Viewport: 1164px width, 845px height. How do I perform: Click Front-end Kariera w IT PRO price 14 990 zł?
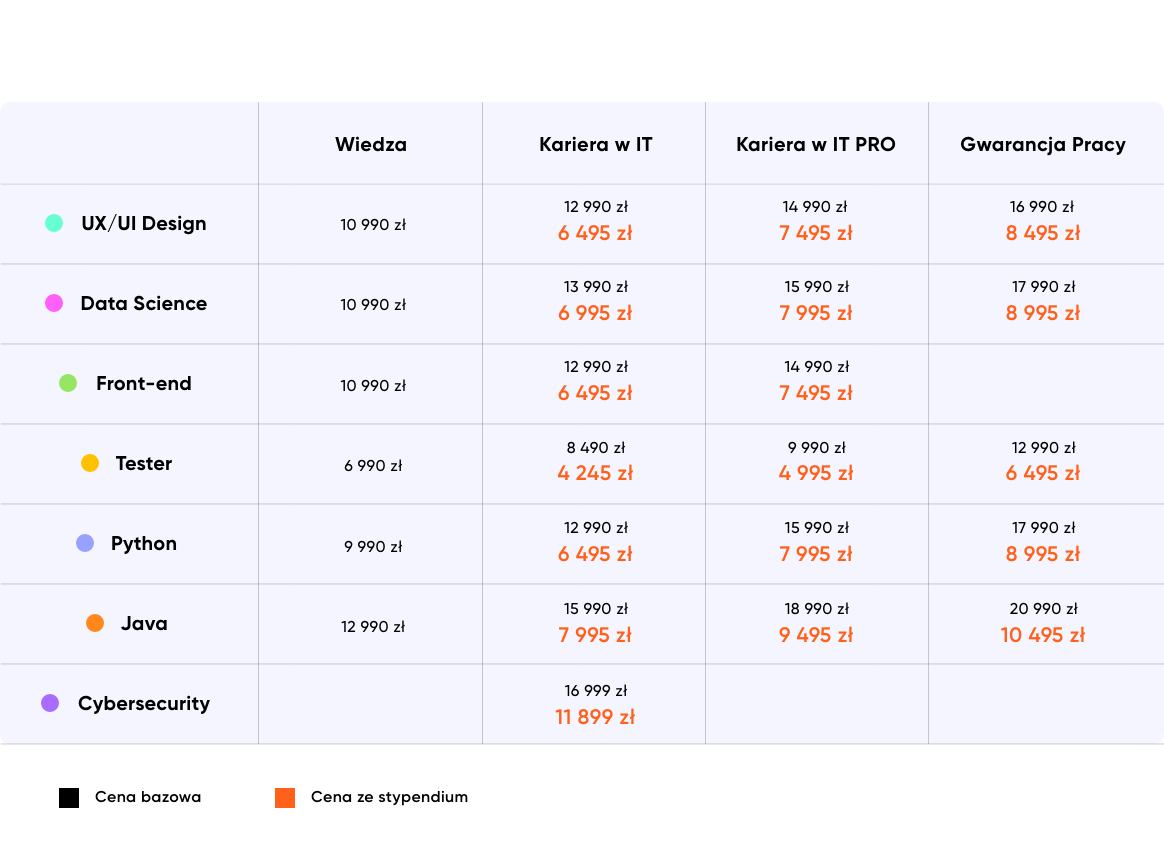[817, 368]
